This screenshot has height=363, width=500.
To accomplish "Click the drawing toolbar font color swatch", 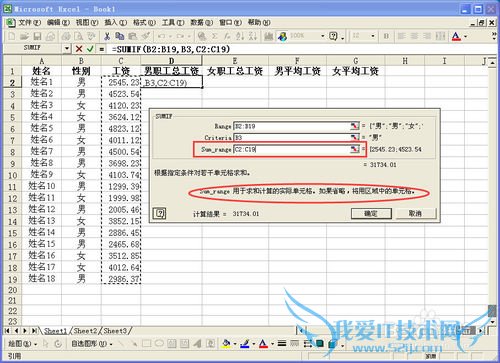I will (x=263, y=343).
